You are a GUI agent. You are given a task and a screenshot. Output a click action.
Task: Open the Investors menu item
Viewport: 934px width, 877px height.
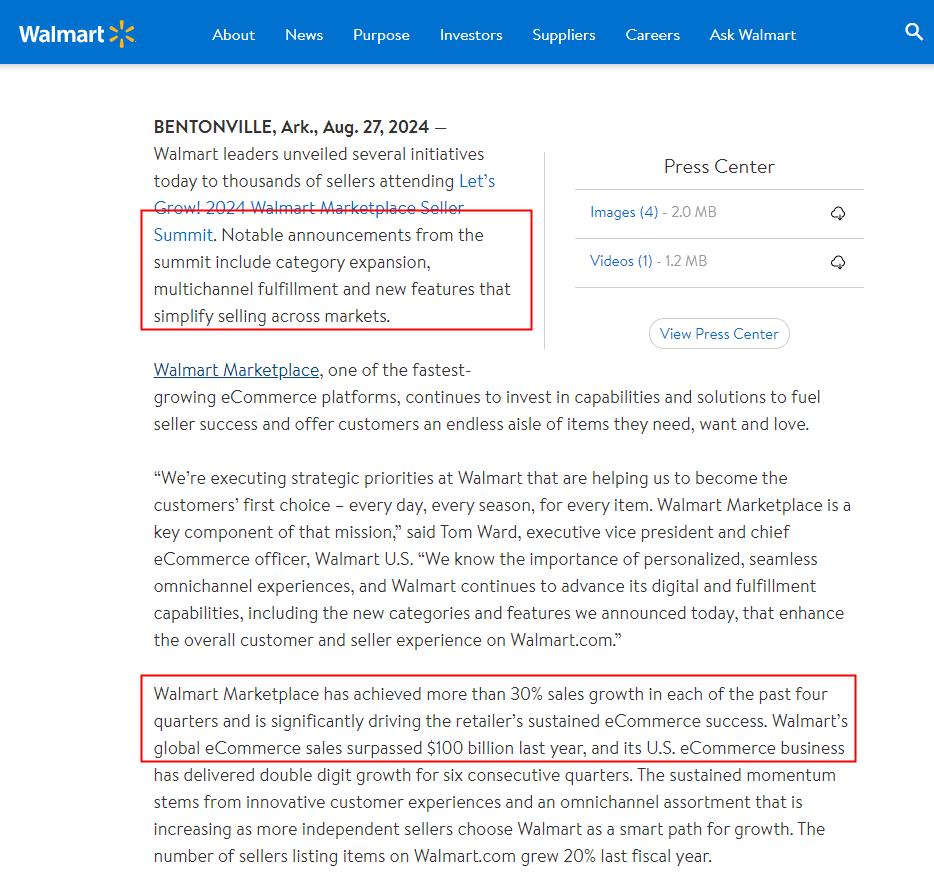471,34
